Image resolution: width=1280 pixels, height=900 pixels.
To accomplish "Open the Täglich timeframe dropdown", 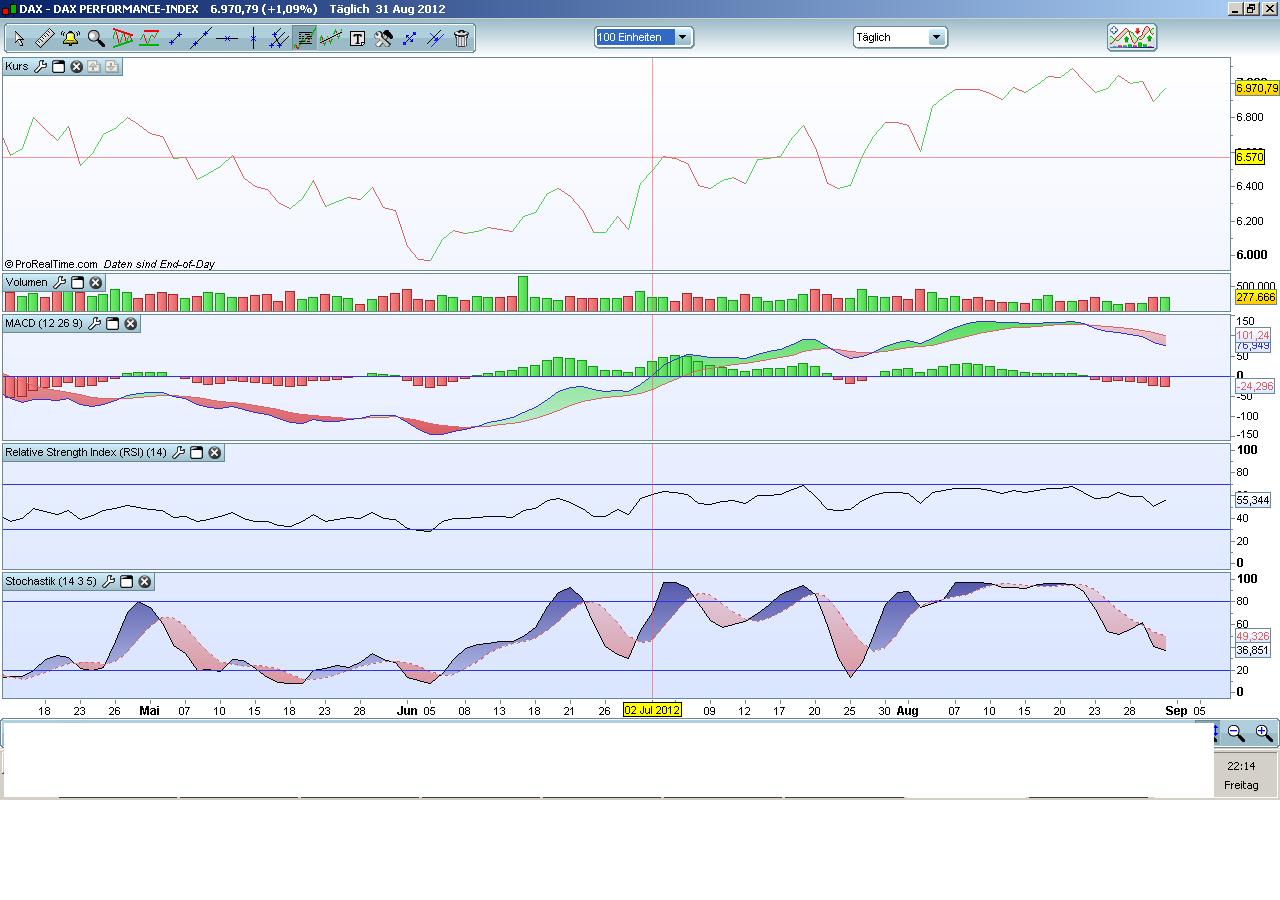I will 900,37.
